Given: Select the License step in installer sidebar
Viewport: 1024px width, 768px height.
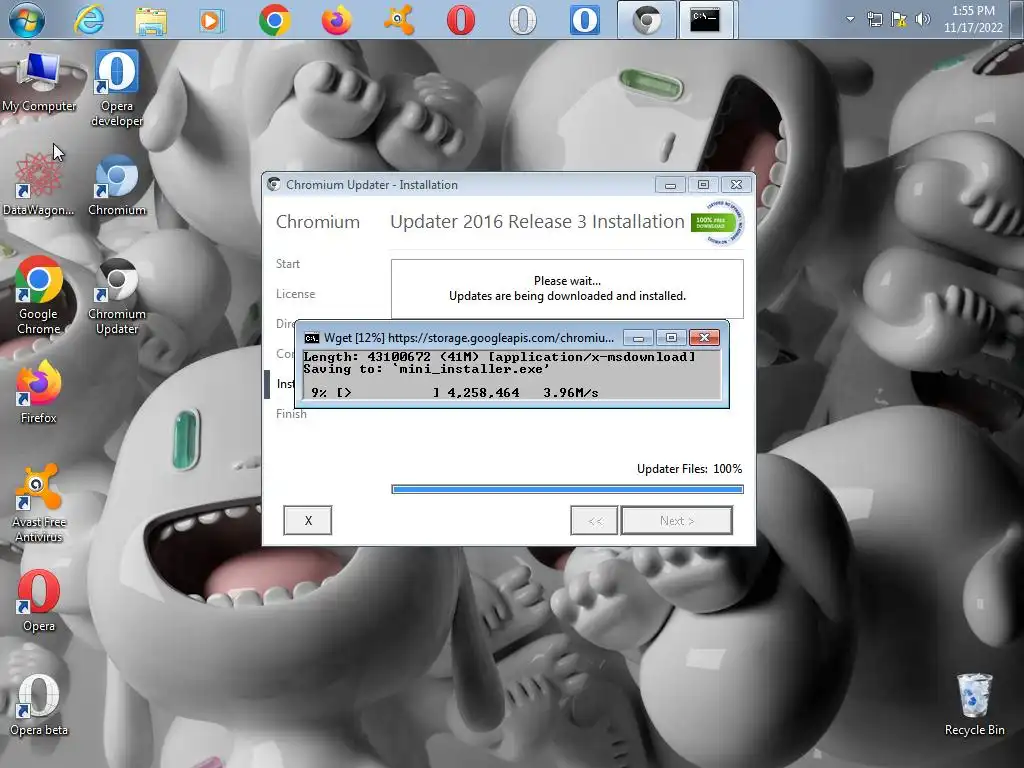Looking at the screenshot, I should pos(295,294).
